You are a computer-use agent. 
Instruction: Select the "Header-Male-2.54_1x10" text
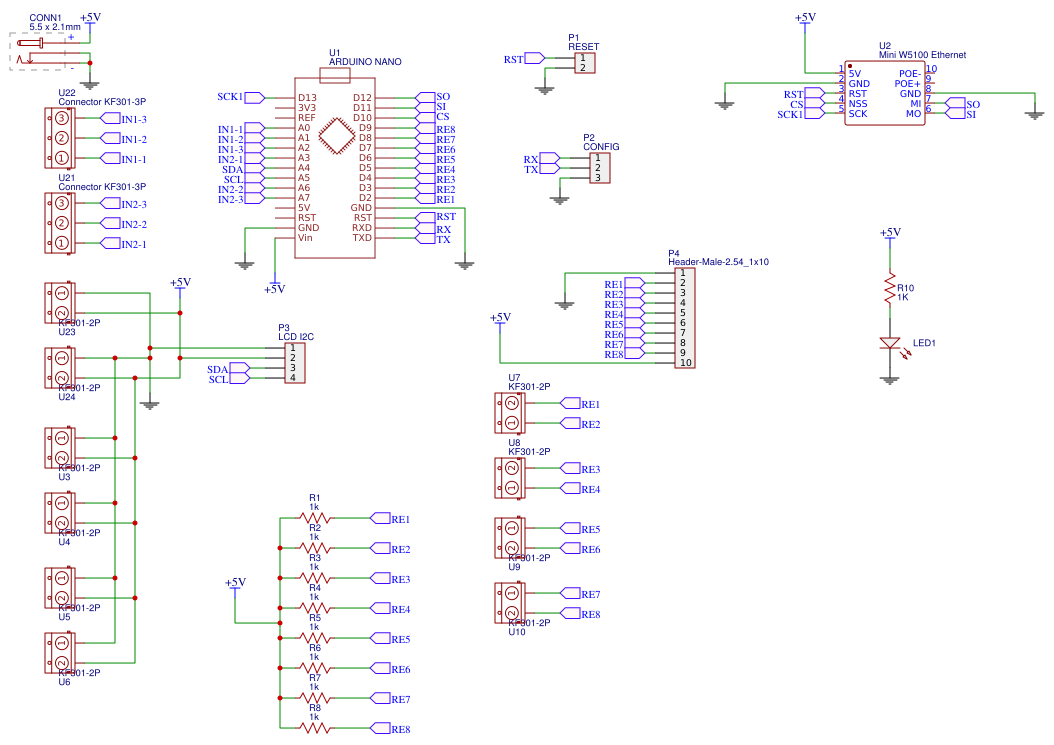[x=719, y=262]
